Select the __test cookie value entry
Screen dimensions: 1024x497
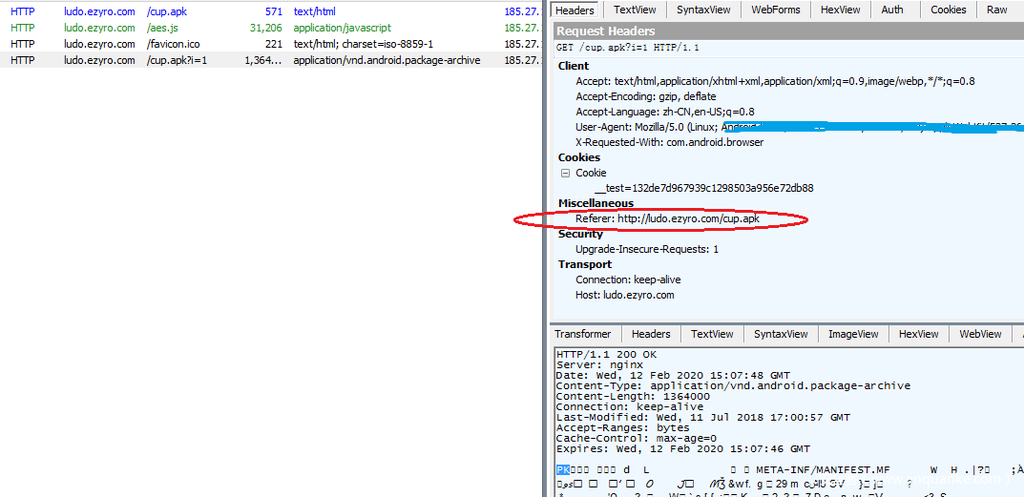703,188
